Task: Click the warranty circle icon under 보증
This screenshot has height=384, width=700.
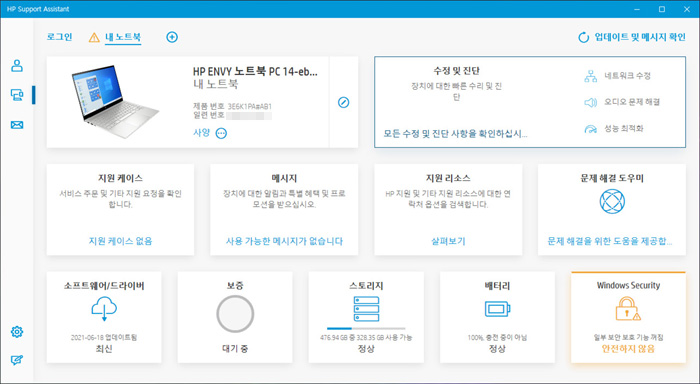Action: coord(235,314)
